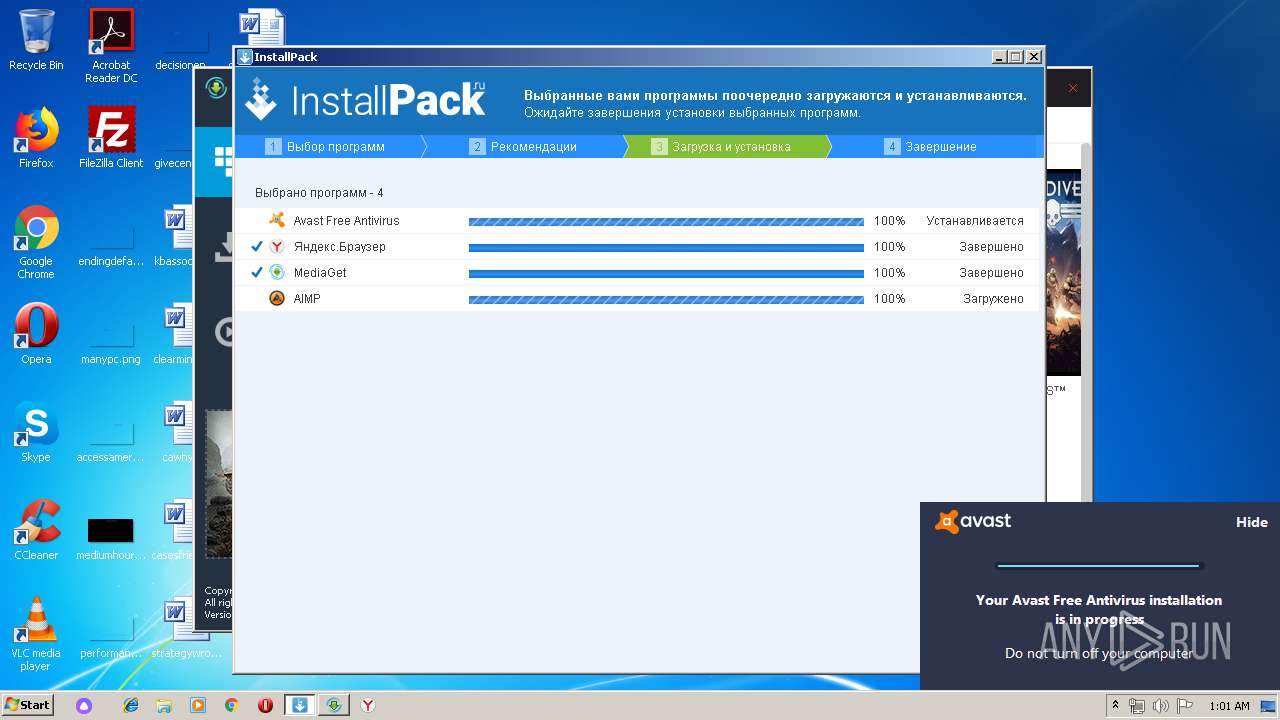Image resolution: width=1280 pixels, height=720 pixels.
Task: Switch to InstallPack taskbar button
Action: pos(300,705)
